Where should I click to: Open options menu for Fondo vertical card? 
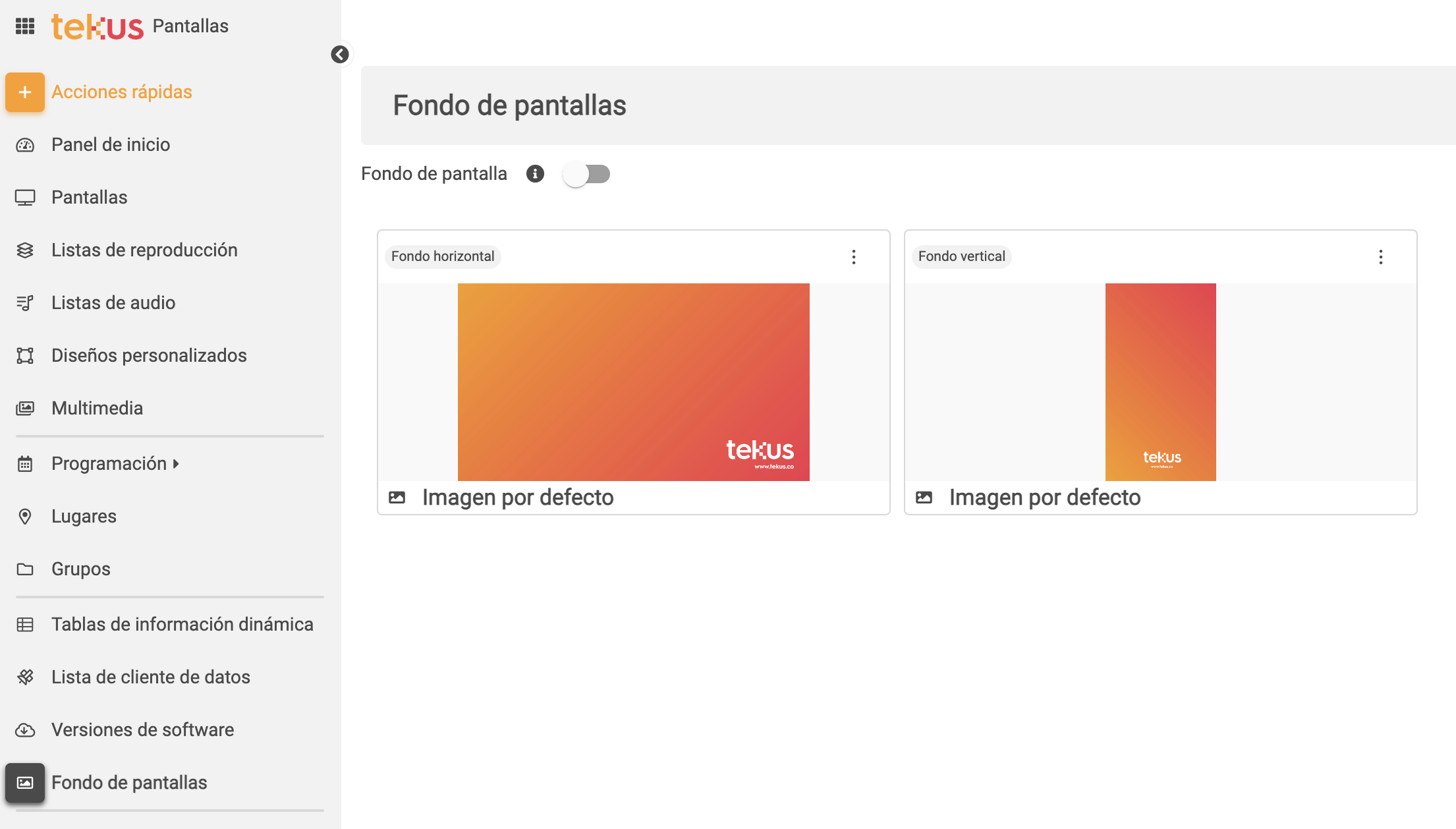click(1381, 256)
